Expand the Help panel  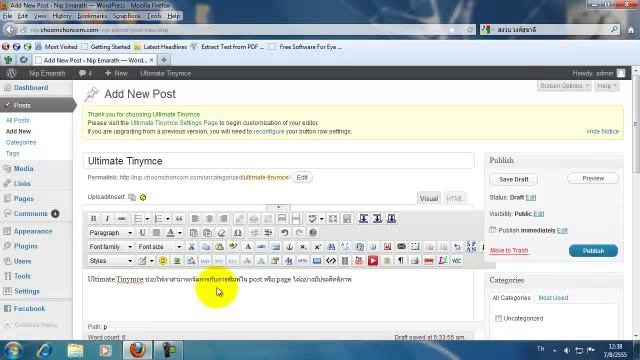click(607, 86)
